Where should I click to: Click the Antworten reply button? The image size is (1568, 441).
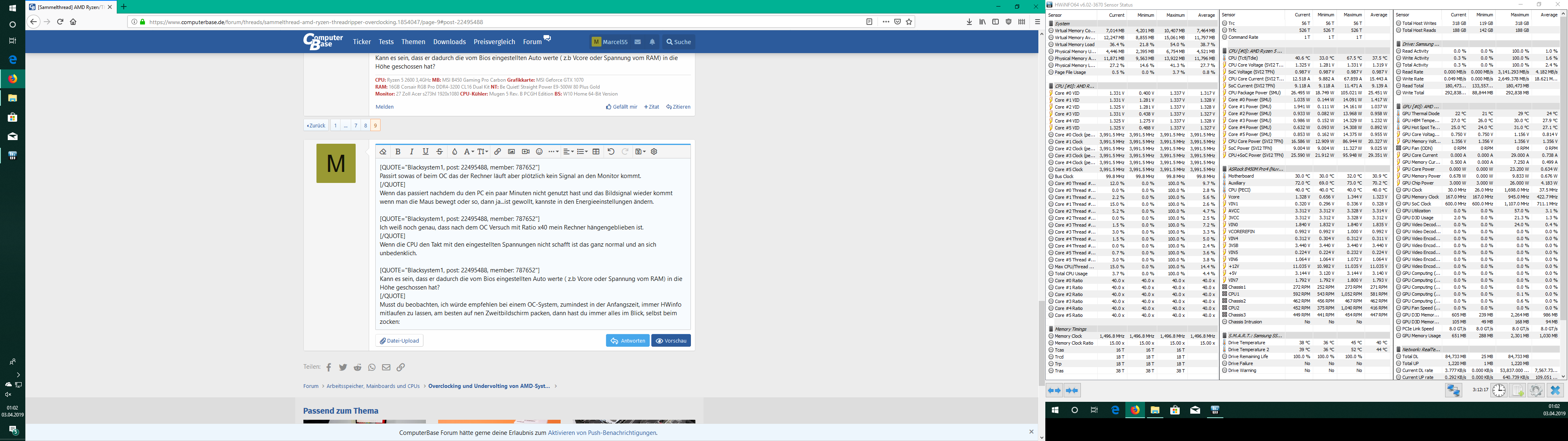click(x=627, y=341)
